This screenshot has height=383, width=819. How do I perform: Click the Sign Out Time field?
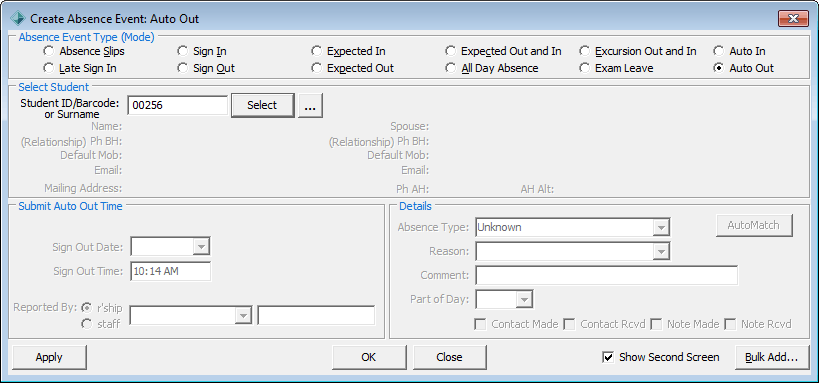pos(171,271)
